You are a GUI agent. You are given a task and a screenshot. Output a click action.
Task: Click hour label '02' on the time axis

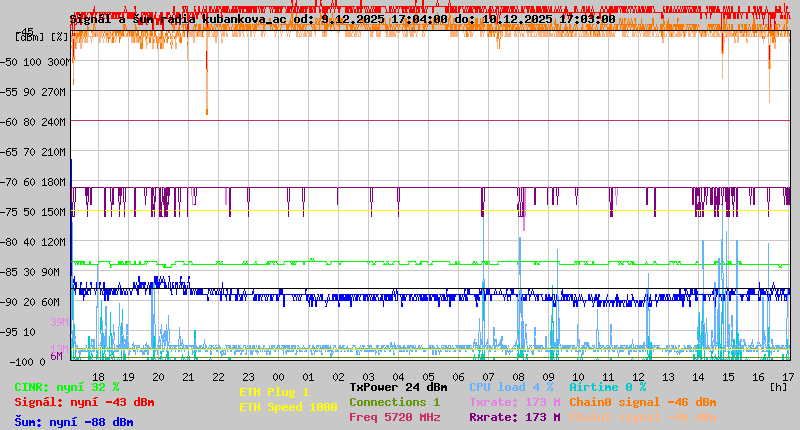click(338, 377)
